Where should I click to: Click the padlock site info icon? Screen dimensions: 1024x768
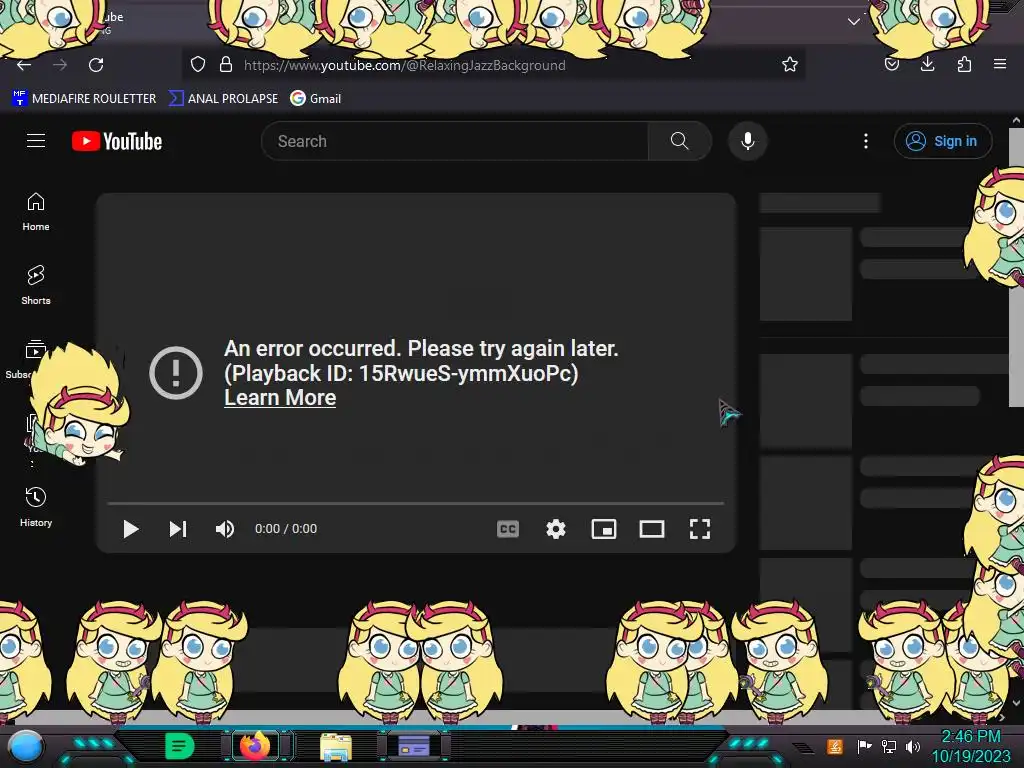pyautogui.click(x=226, y=64)
